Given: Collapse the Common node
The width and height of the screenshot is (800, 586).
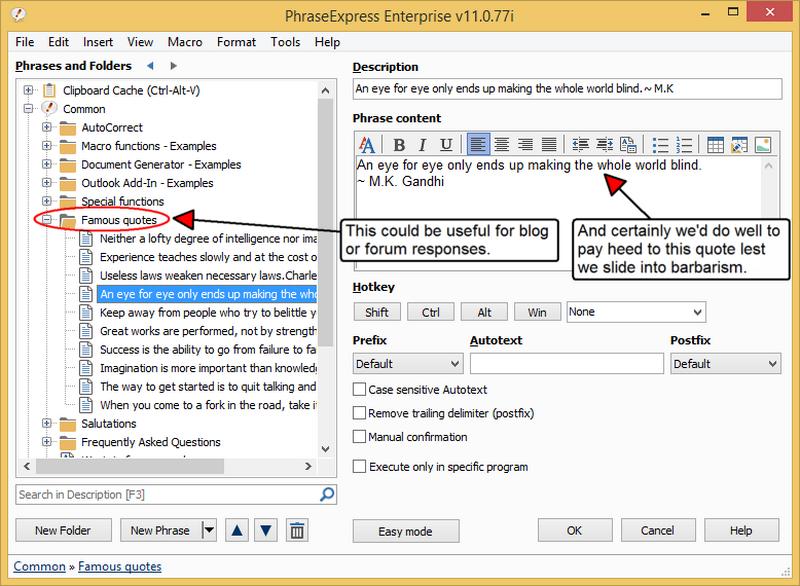Looking at the screenshot, I should (x=28, y=109).
